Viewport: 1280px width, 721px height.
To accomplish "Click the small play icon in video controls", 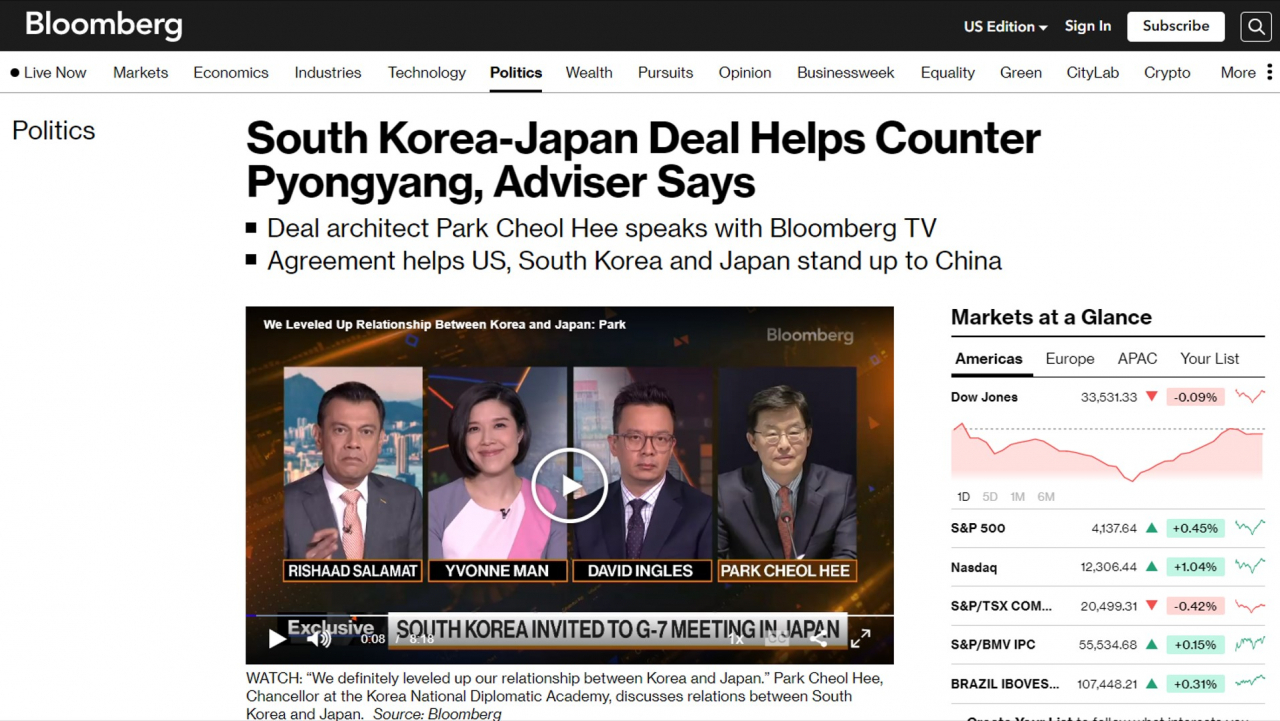I will coord(277,638).
